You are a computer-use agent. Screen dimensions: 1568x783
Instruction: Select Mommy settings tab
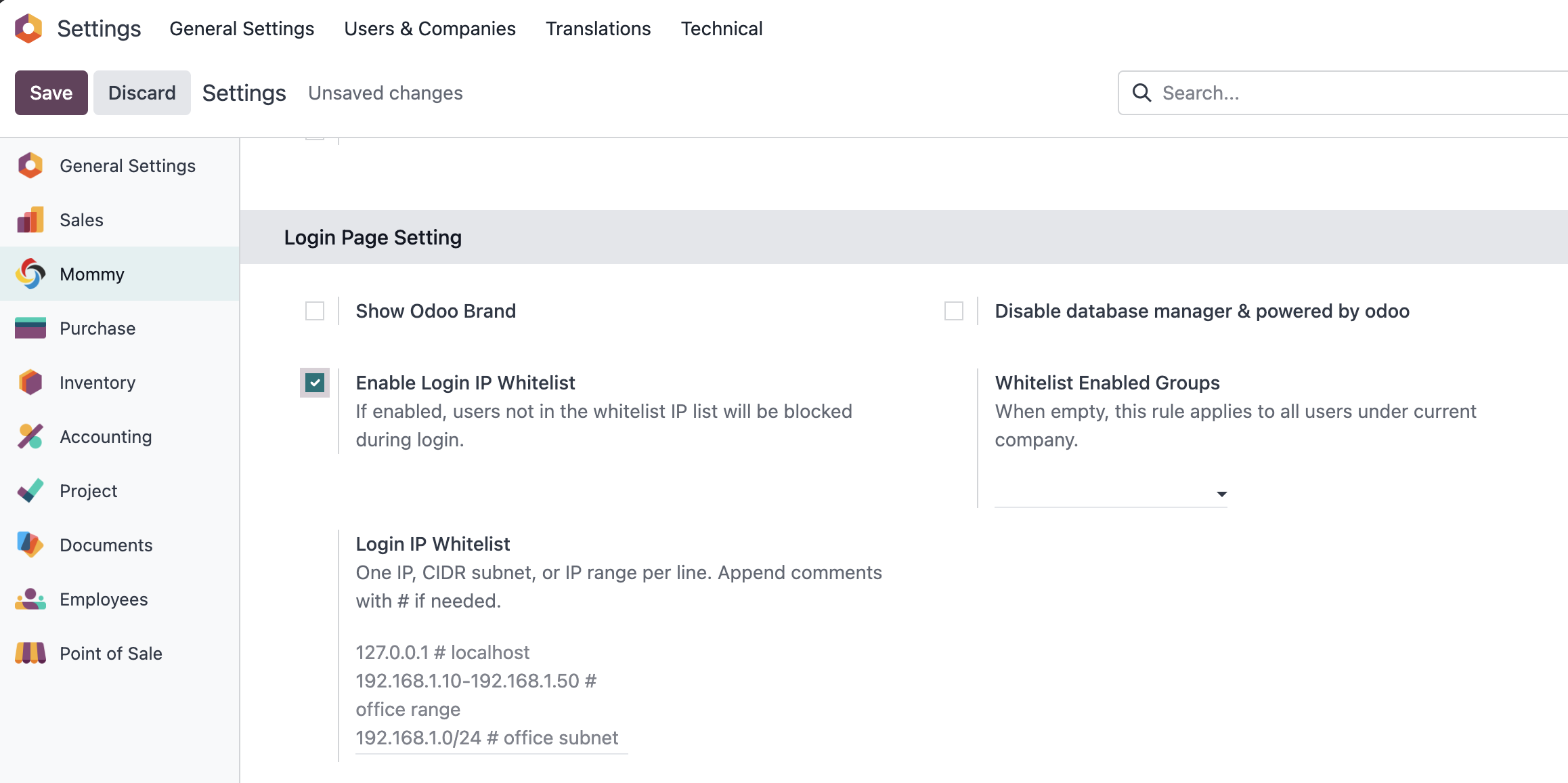click(120, 274)
